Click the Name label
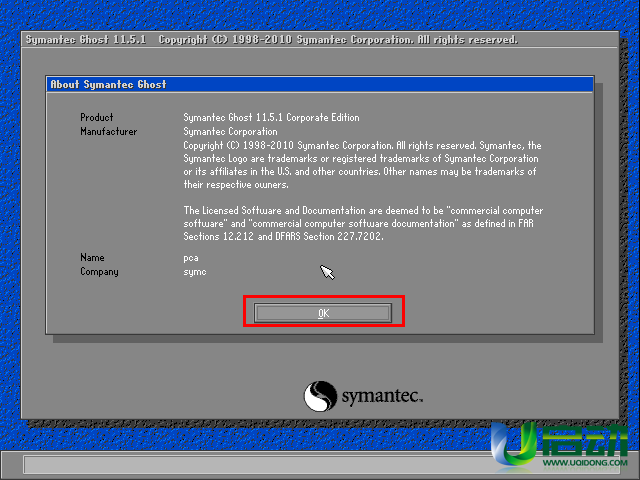 (x=92, y=258)
